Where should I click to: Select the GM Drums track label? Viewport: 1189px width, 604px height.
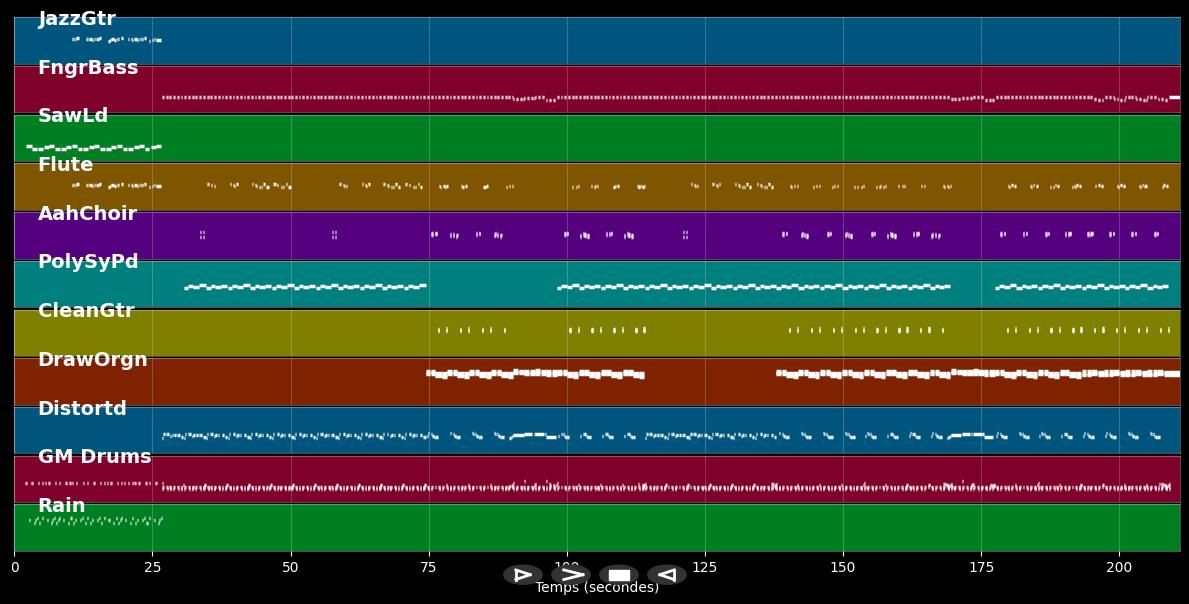pyautogui.click(x=95, y=457)
